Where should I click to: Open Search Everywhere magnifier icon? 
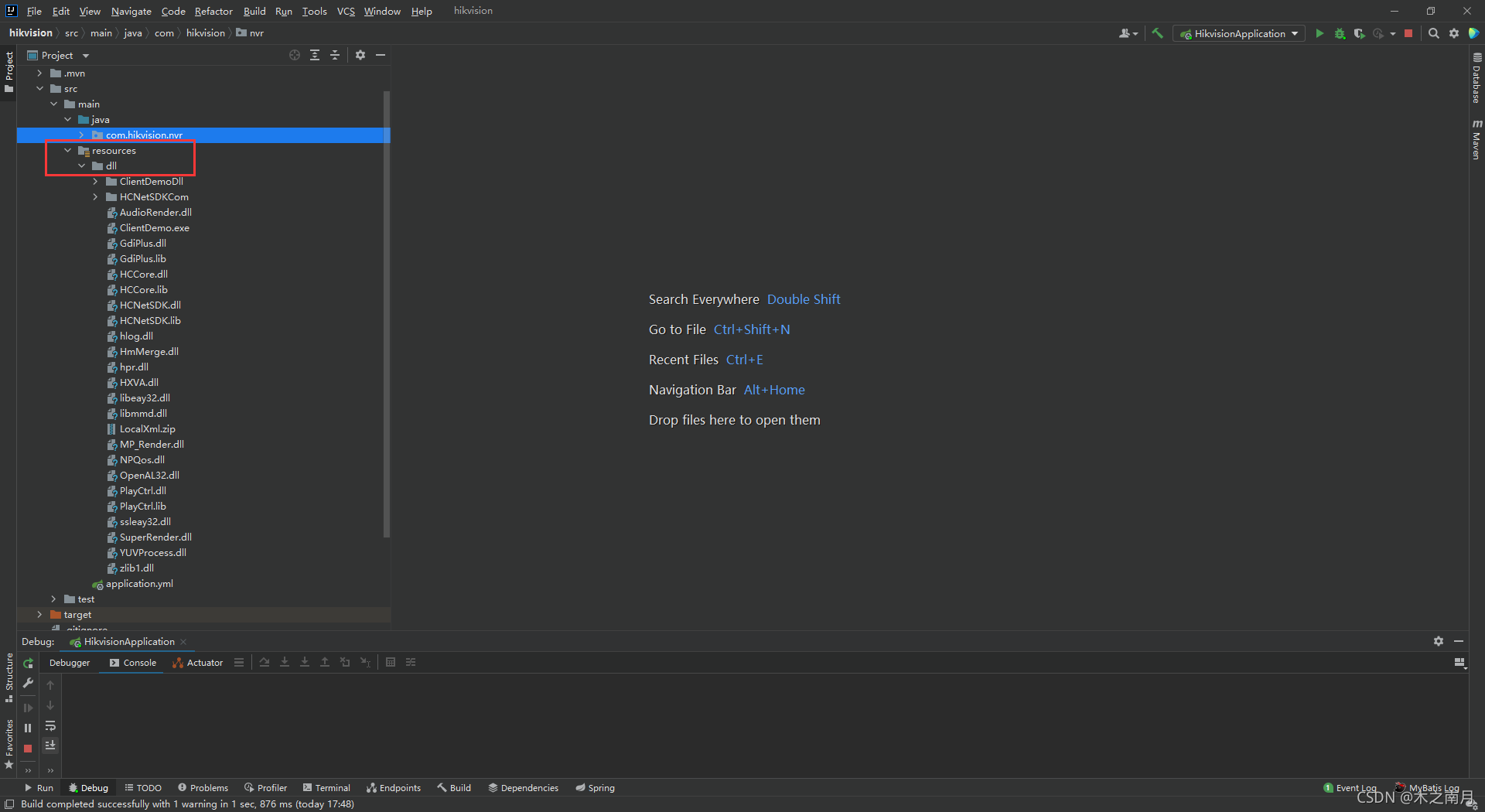pos(1433,33)
